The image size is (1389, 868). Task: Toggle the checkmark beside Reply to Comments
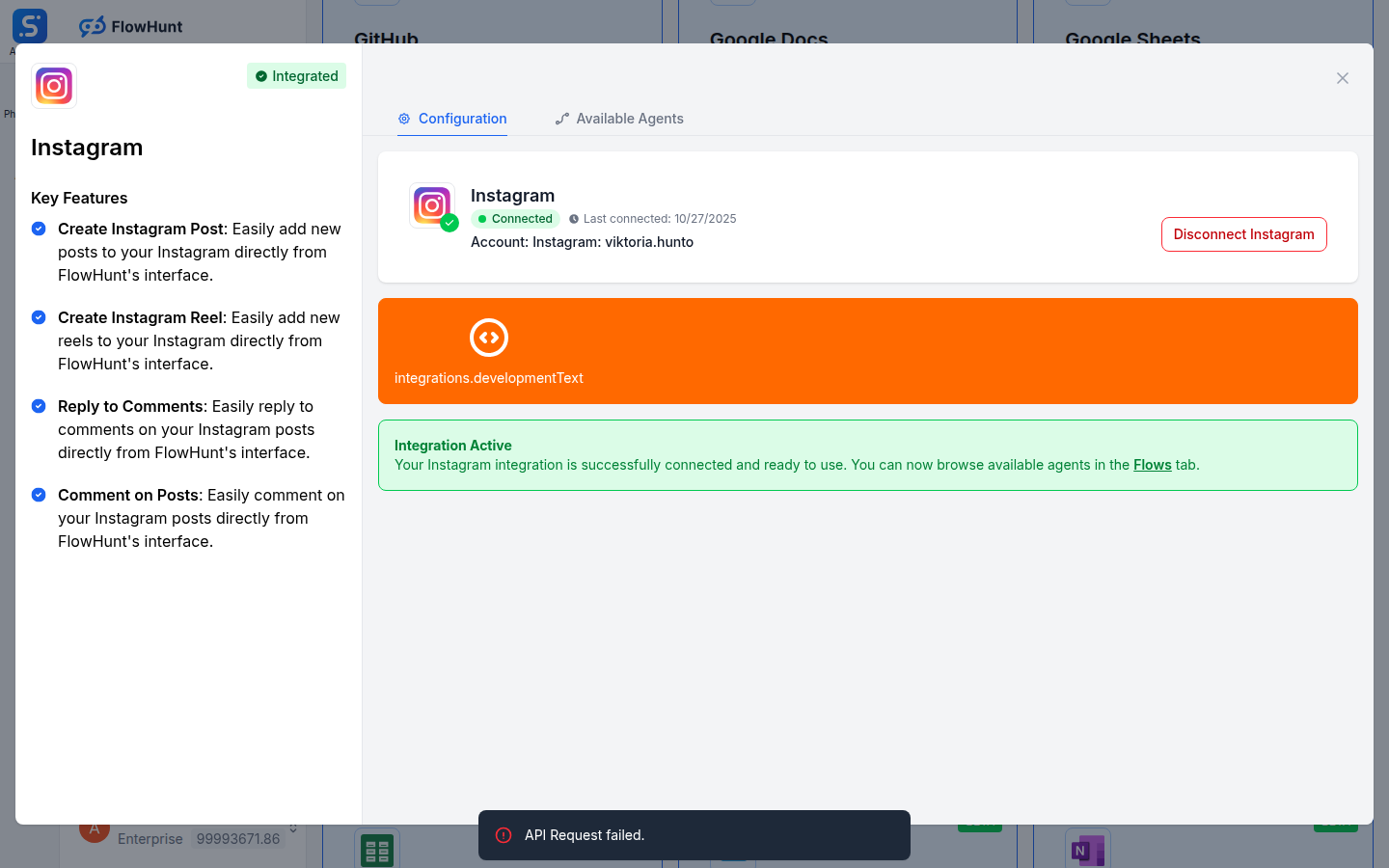pos(39,406)
